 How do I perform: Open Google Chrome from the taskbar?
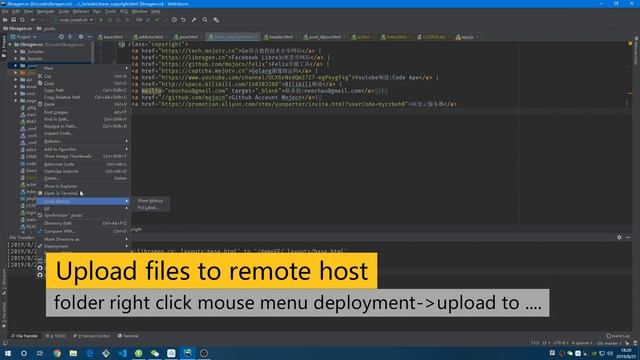[x=57, y=353]
